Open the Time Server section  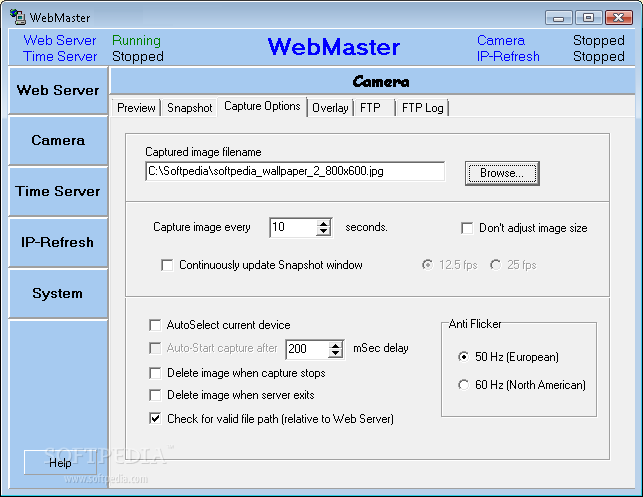tap(58, 192)
